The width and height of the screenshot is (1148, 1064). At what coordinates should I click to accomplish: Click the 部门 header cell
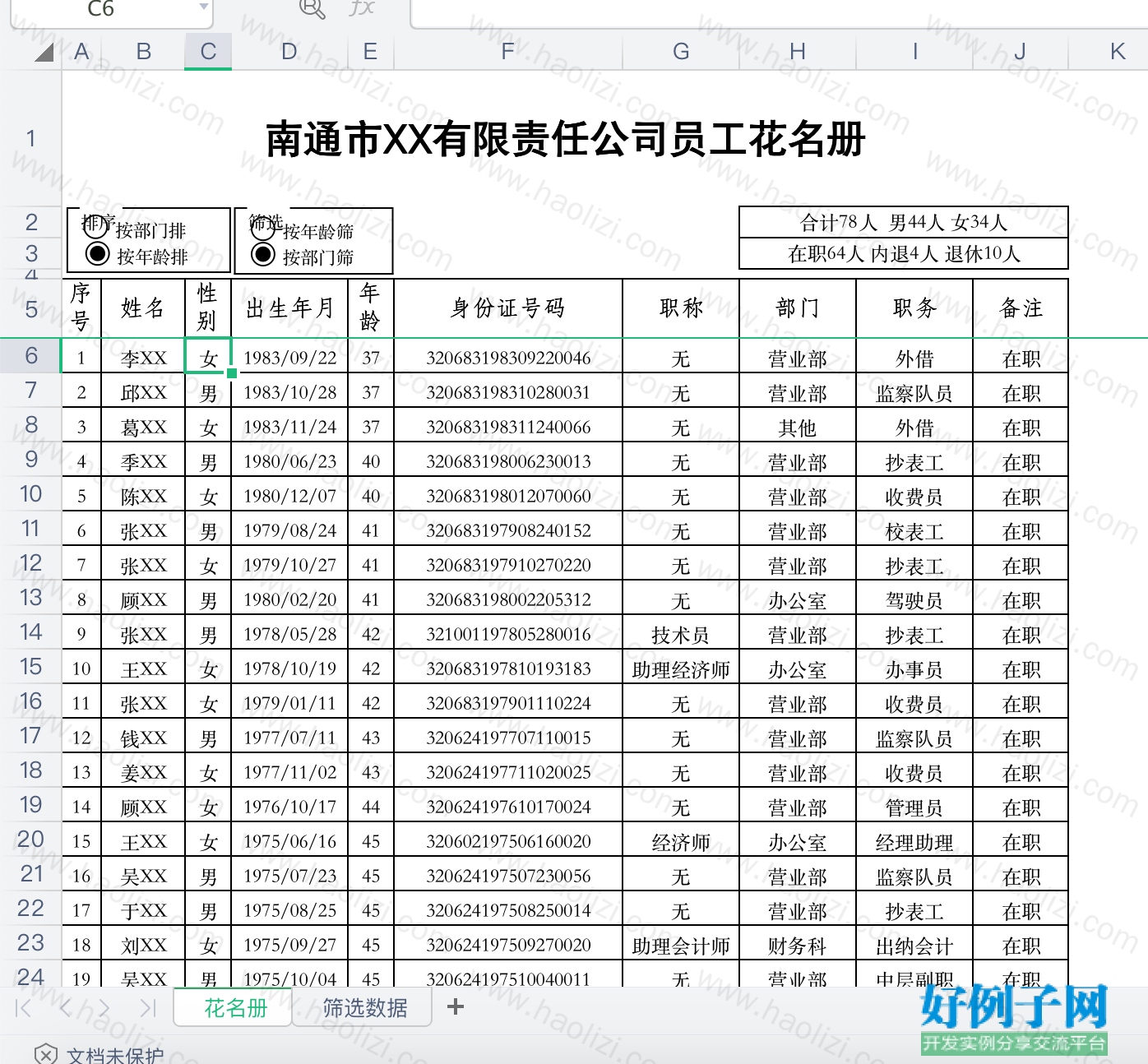pos(798,308)
